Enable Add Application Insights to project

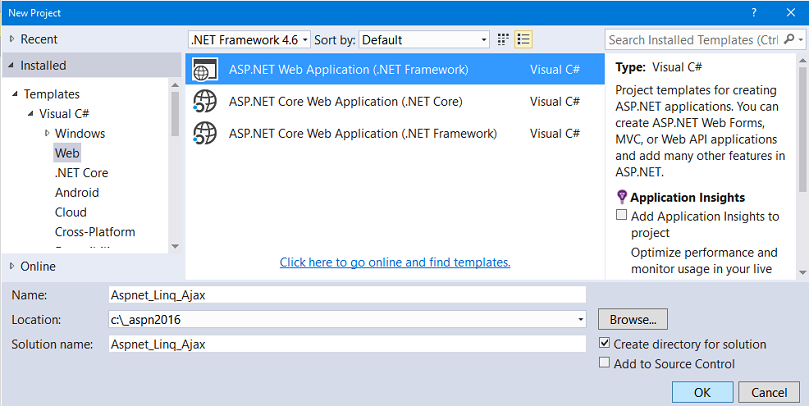tap(622, 215)
